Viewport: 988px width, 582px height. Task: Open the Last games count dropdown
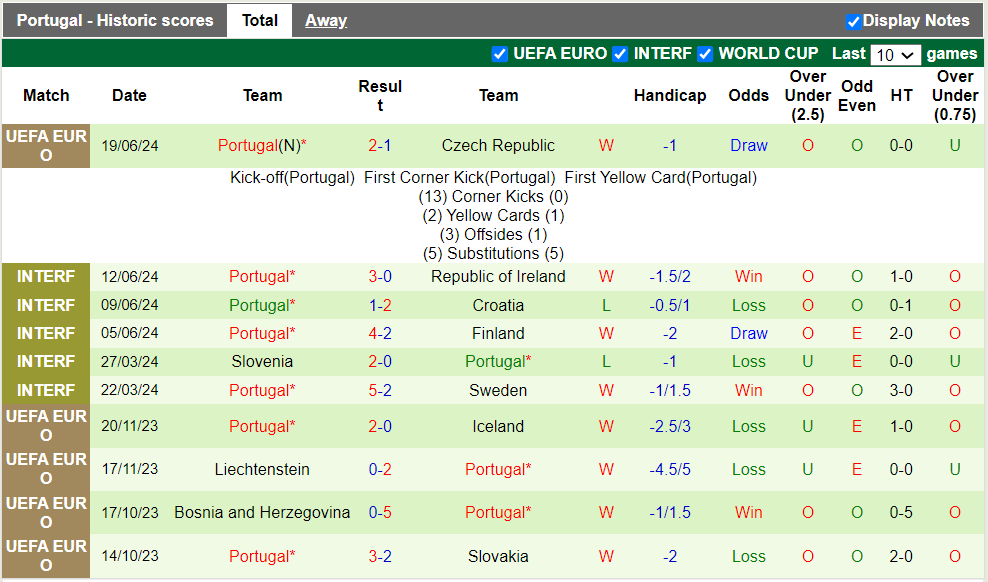[895, 55]
